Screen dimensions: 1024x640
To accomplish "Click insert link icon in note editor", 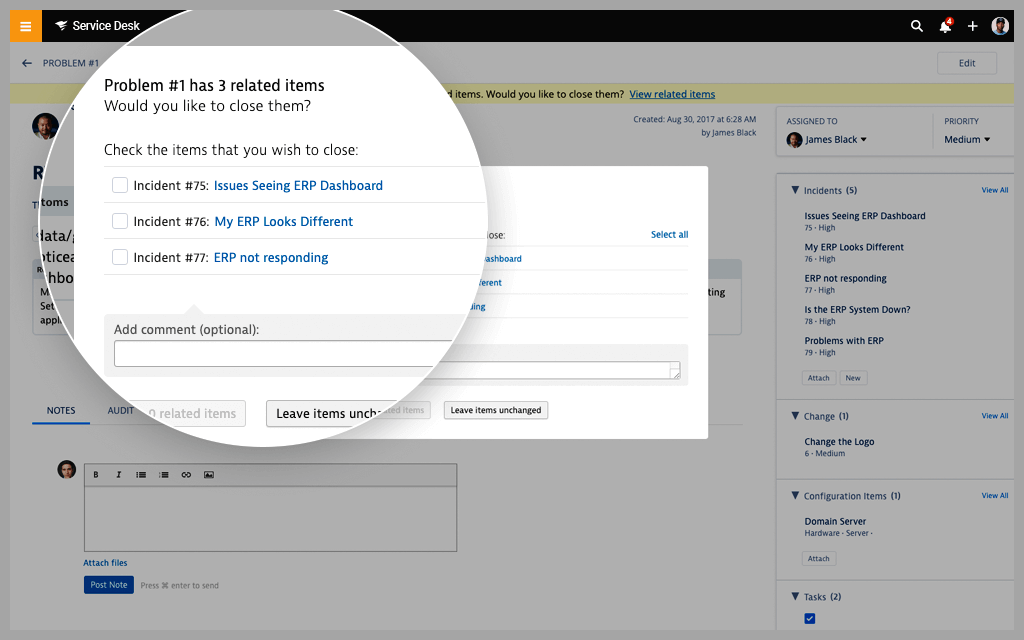I will [186, 474].
